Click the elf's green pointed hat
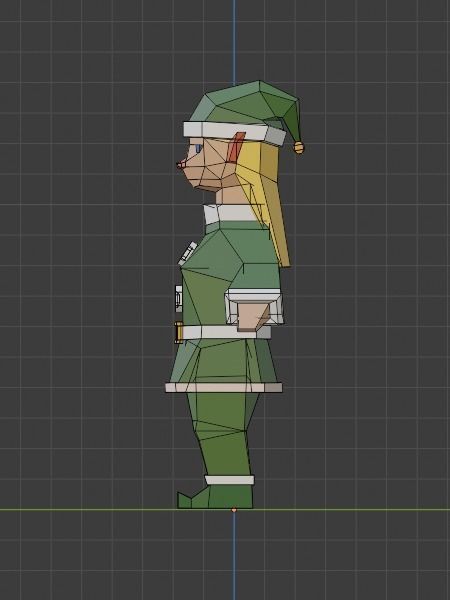450x600 pixels. point(247,103)
